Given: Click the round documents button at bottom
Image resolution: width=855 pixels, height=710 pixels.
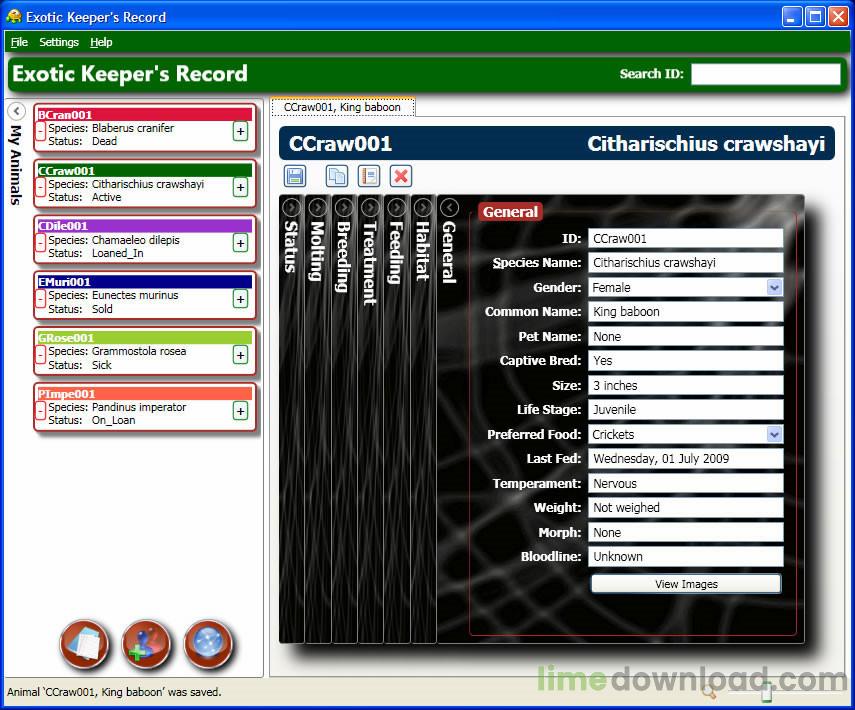Looking at the screenshot, I should [x=85, y=645].
